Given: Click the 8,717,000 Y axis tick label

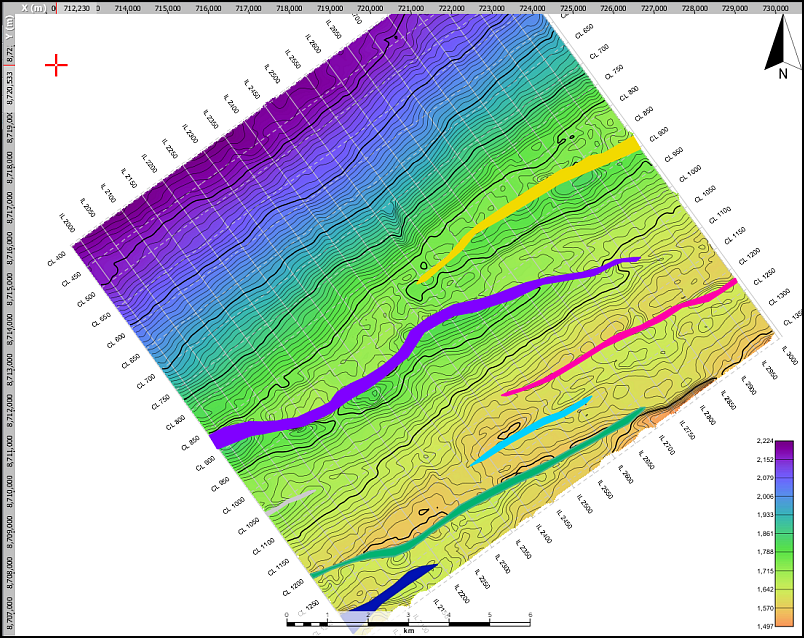Looking at the screenshot, I should coord(9,208).
